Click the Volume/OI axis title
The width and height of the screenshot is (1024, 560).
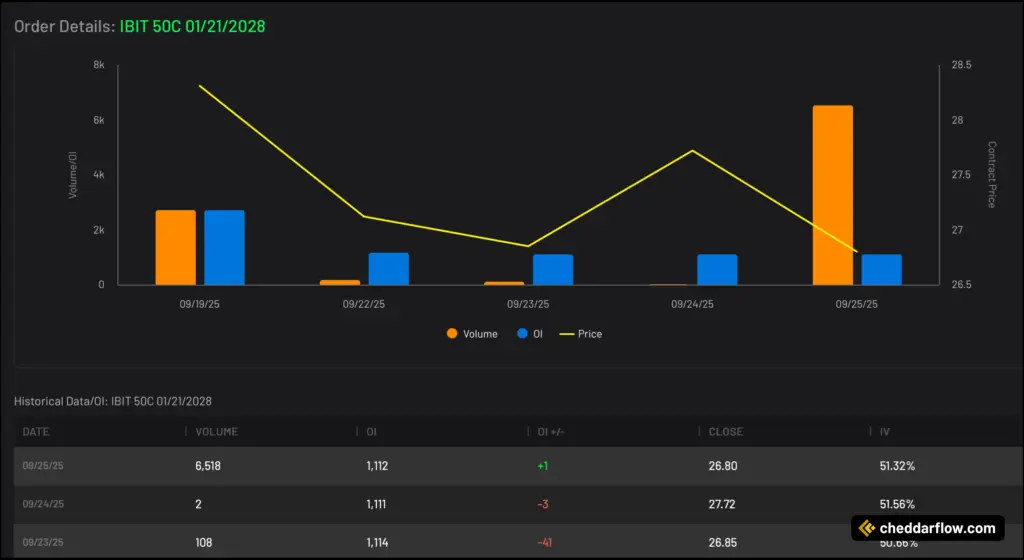point(72,175)
